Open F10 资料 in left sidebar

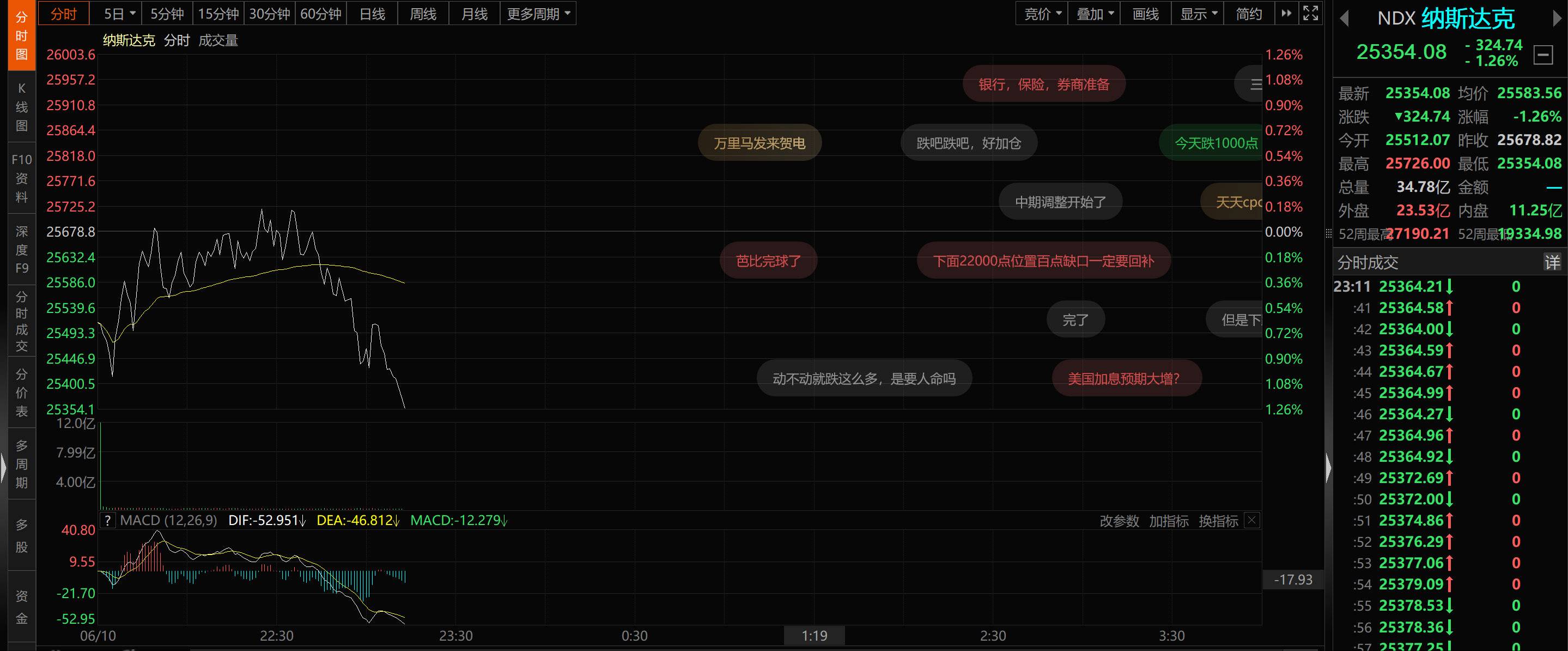click(21, 178)
